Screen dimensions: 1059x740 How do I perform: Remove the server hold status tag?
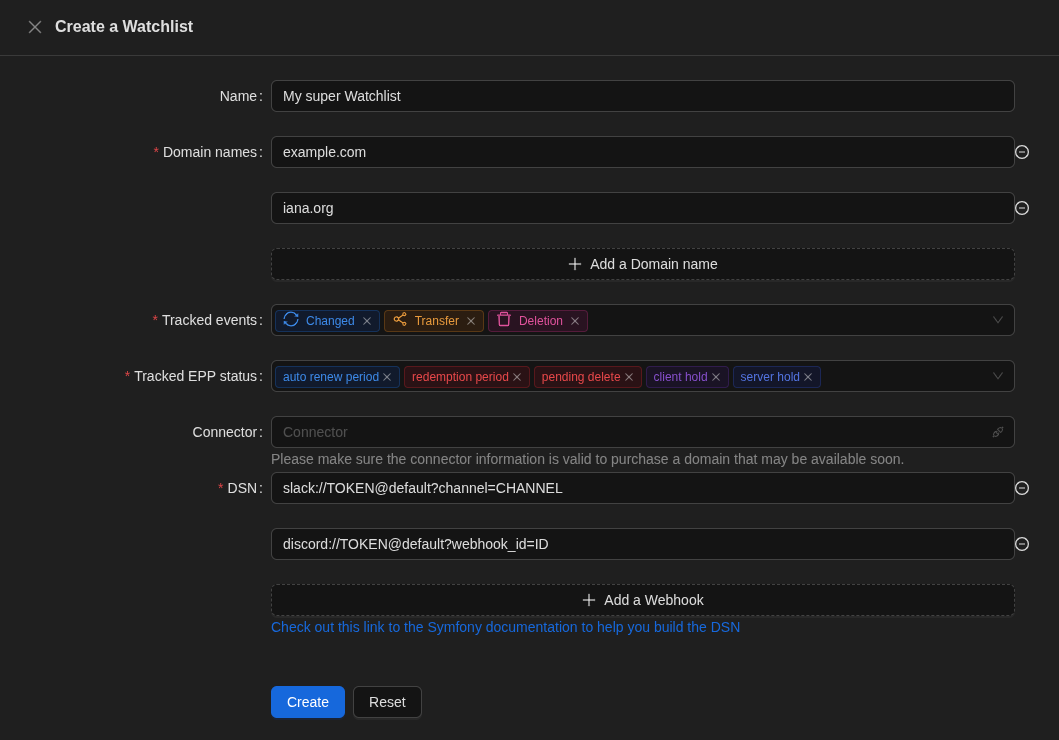[808, 377]
